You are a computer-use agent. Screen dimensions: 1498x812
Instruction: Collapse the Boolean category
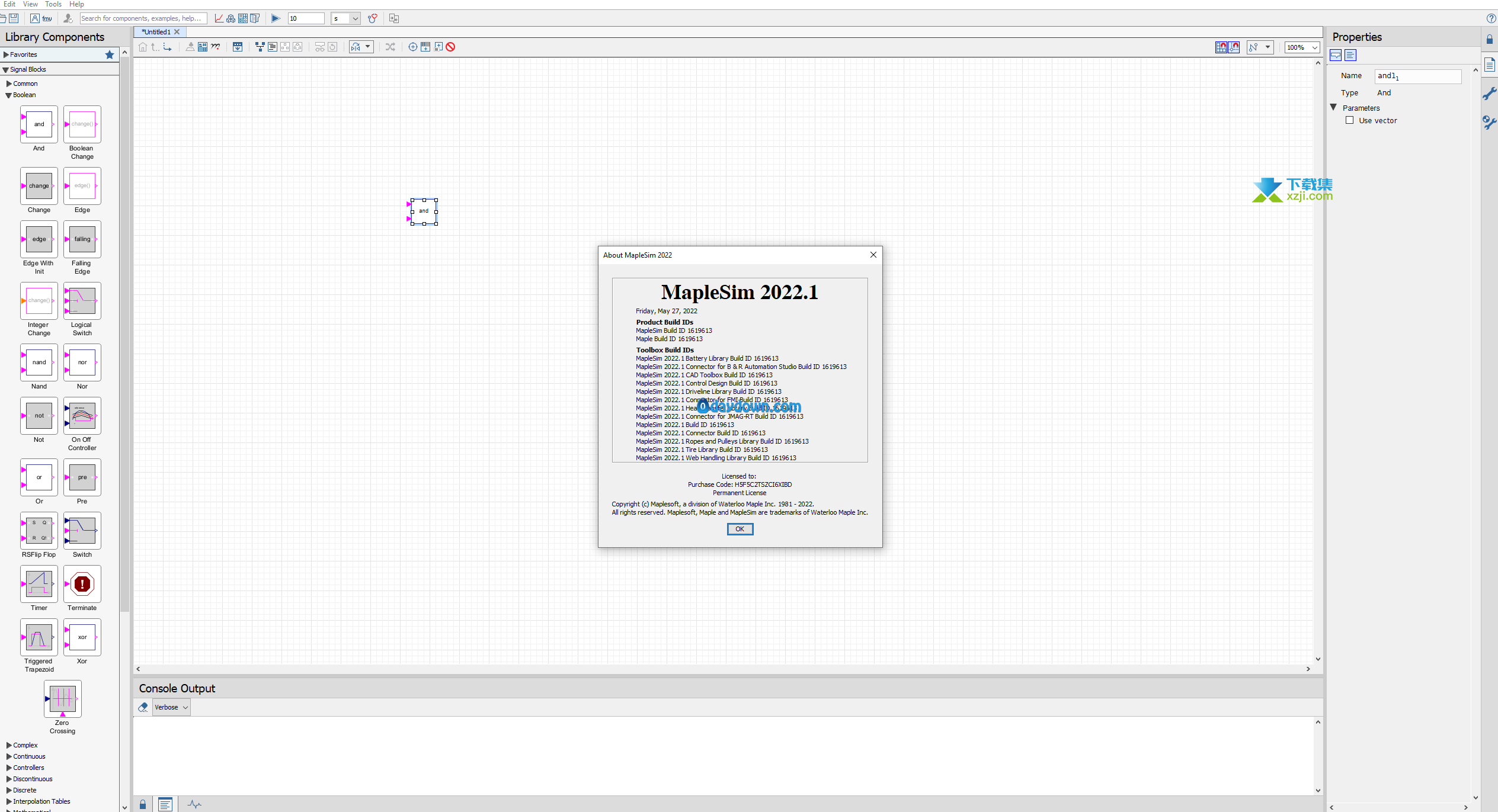pyautogui.click(x=9, y=95)
